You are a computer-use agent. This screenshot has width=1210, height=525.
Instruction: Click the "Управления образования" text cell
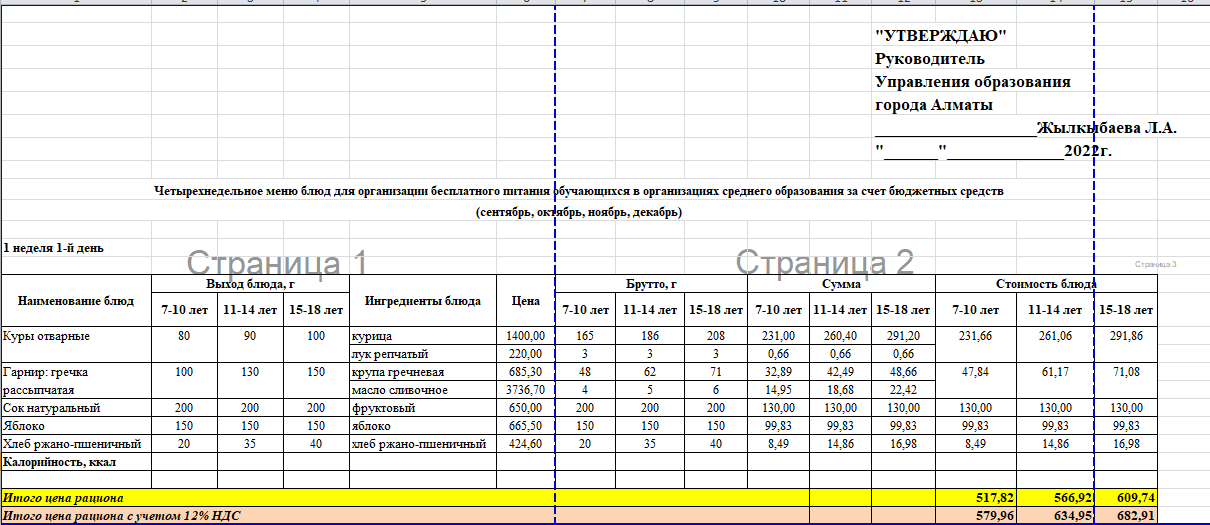[x=972, y=83]
